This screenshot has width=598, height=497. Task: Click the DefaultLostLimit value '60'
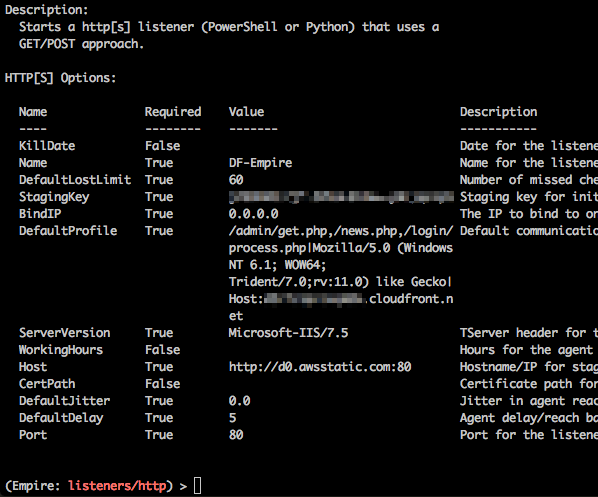236,180
